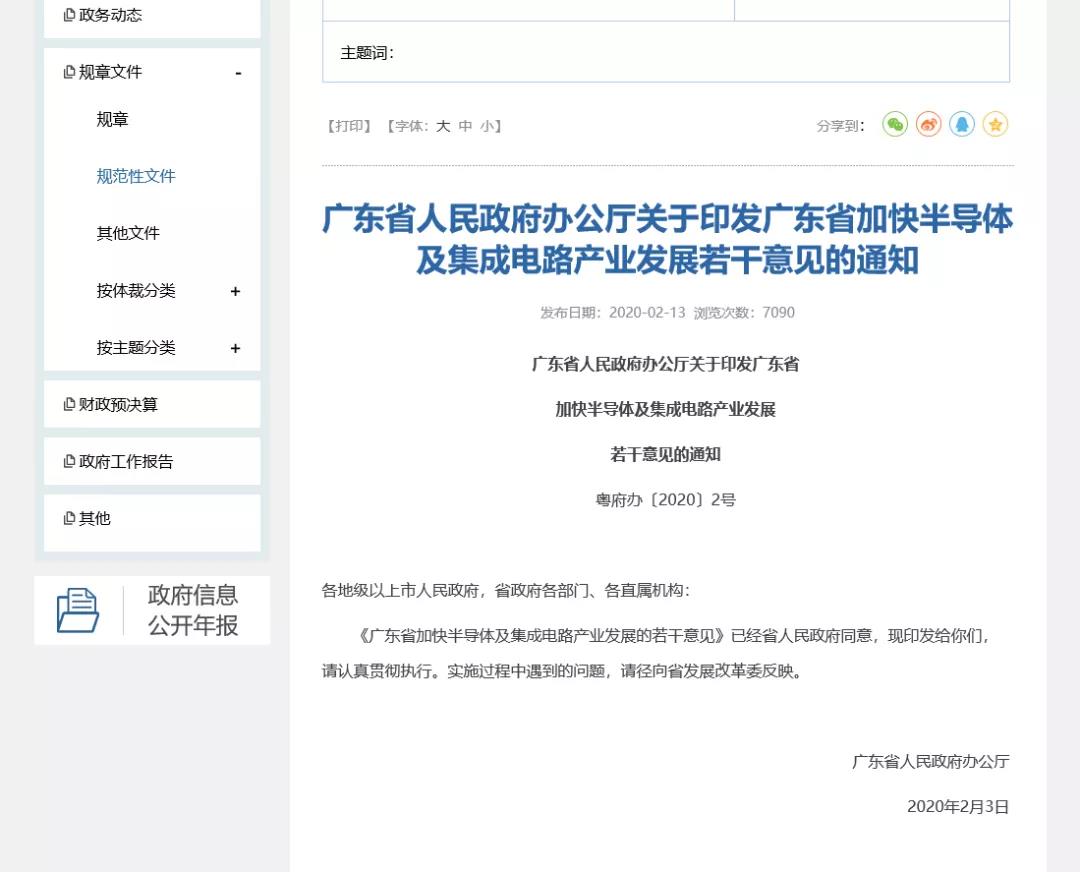Collapse the 规章文件 section minus sign

238,73
